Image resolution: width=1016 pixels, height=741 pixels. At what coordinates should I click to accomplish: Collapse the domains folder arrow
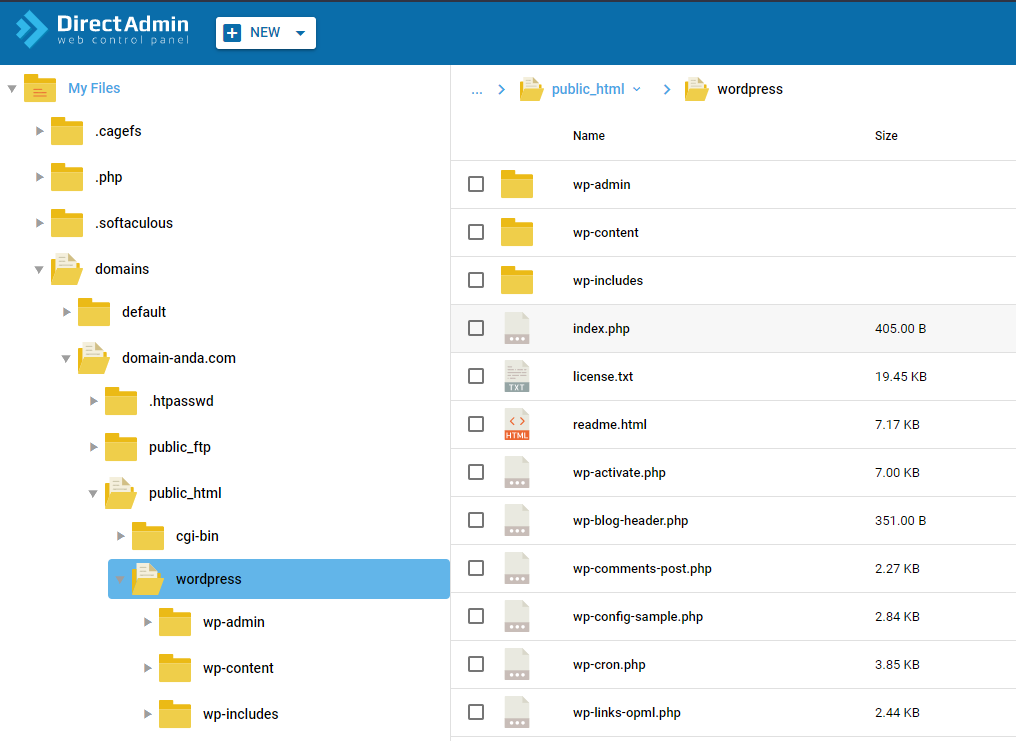pyautogui.click(x=39, y=269)
